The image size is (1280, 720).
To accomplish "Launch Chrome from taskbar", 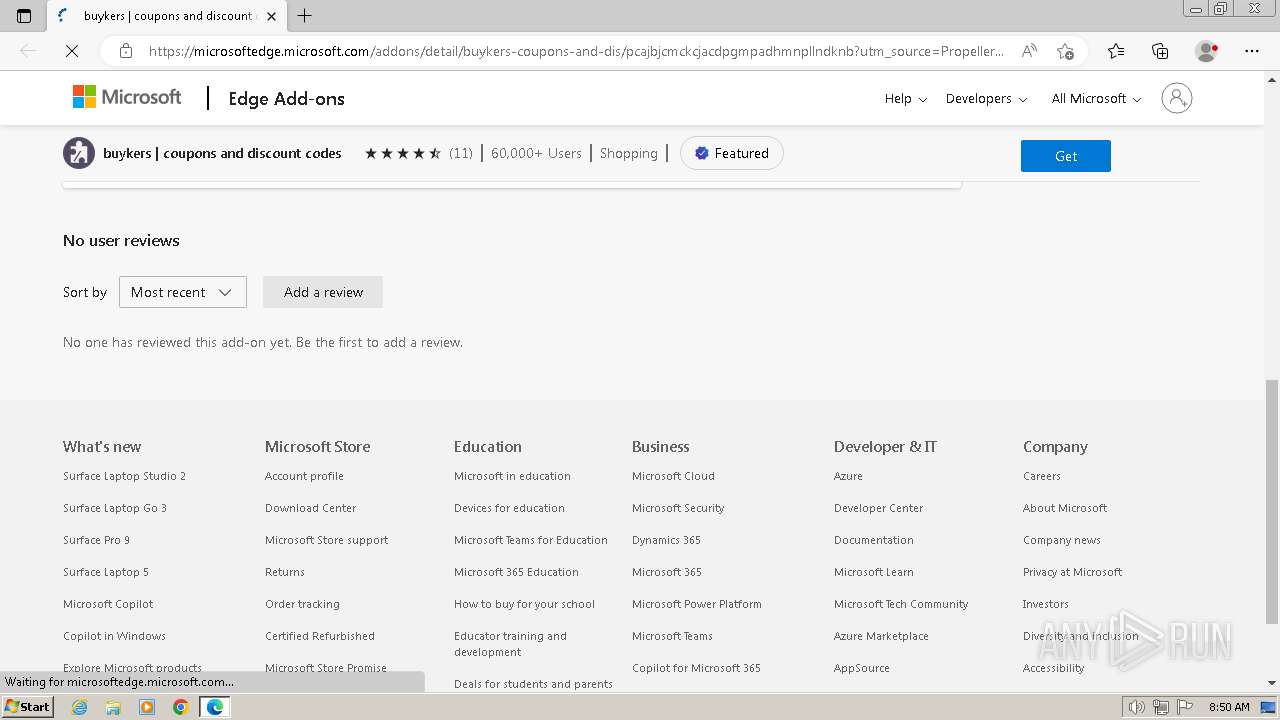I will 180,707.
